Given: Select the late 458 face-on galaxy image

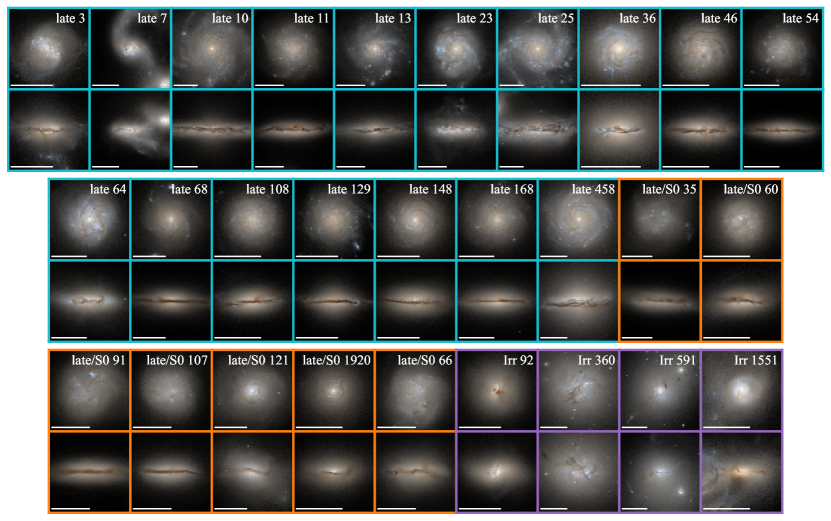Looking at the screenshot, I should tap(579, 219).
